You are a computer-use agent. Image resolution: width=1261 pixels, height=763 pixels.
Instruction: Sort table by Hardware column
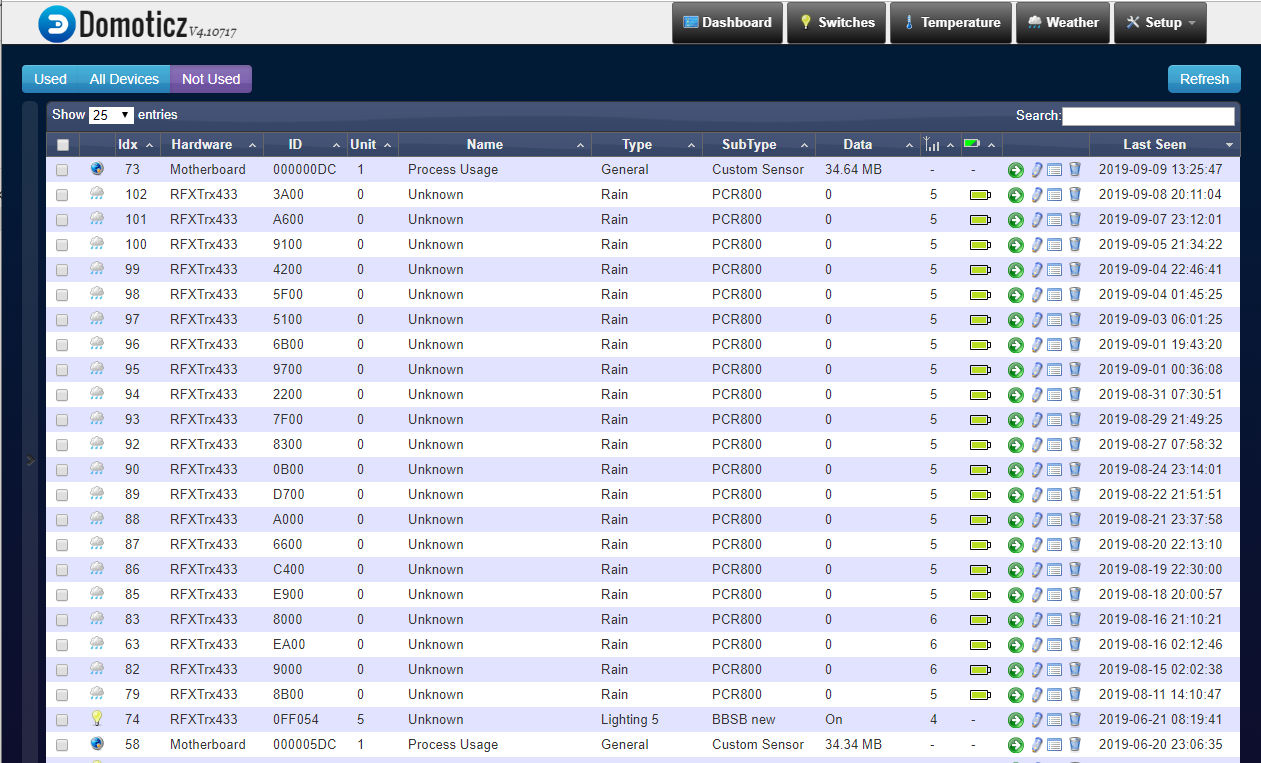pyautogui.click(x=211, y=145)
